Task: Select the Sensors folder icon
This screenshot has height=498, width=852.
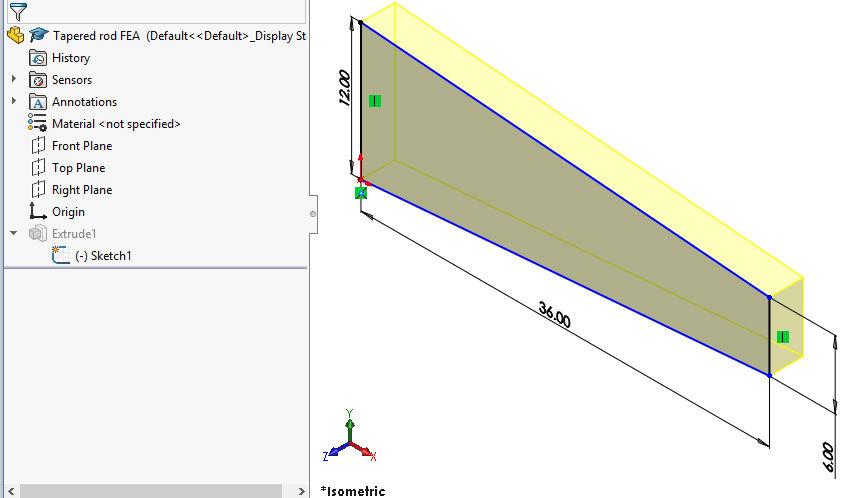Action: pos(38,80)
